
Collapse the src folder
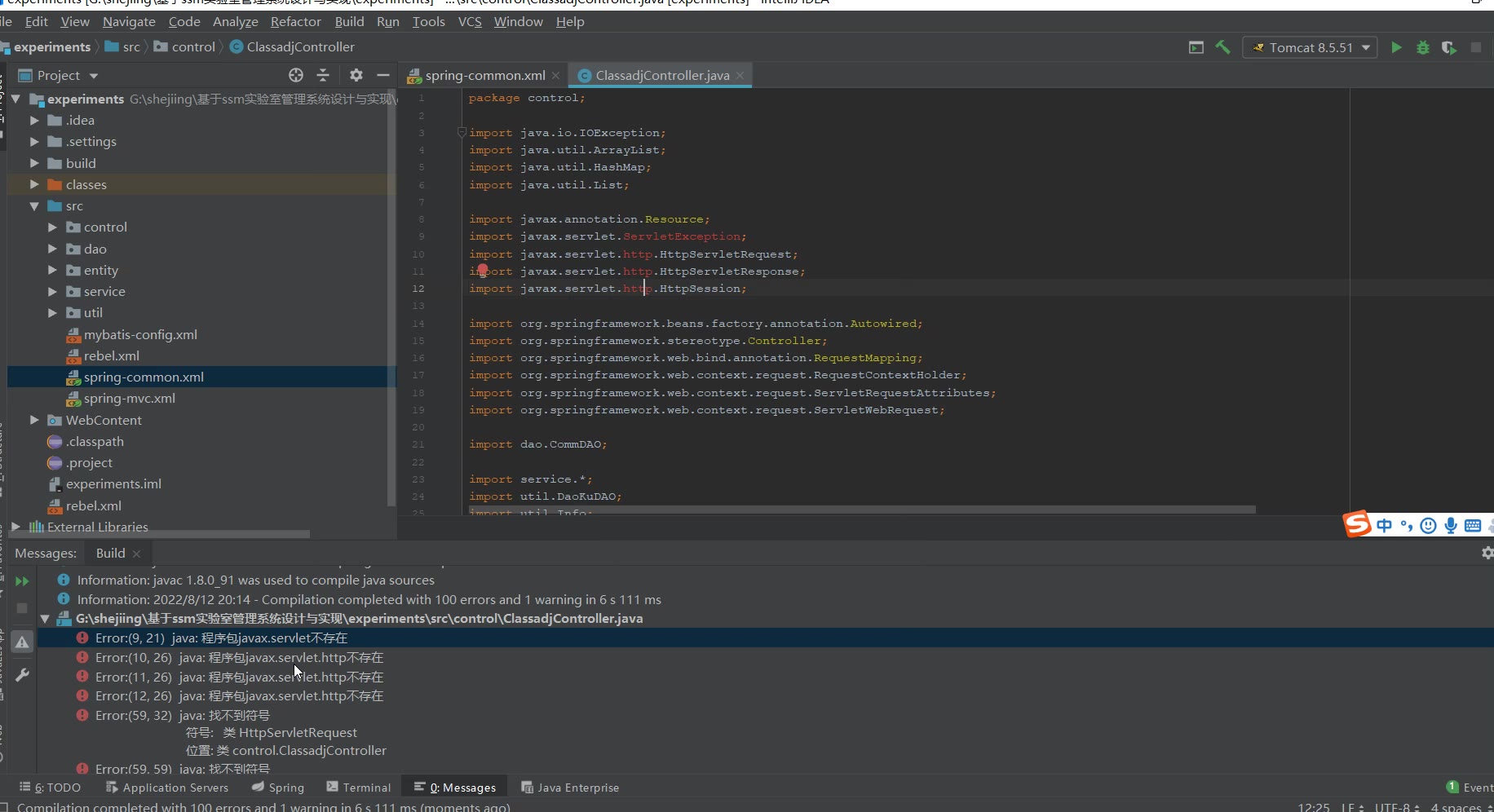pyautogui.click(x=34, y=206)
